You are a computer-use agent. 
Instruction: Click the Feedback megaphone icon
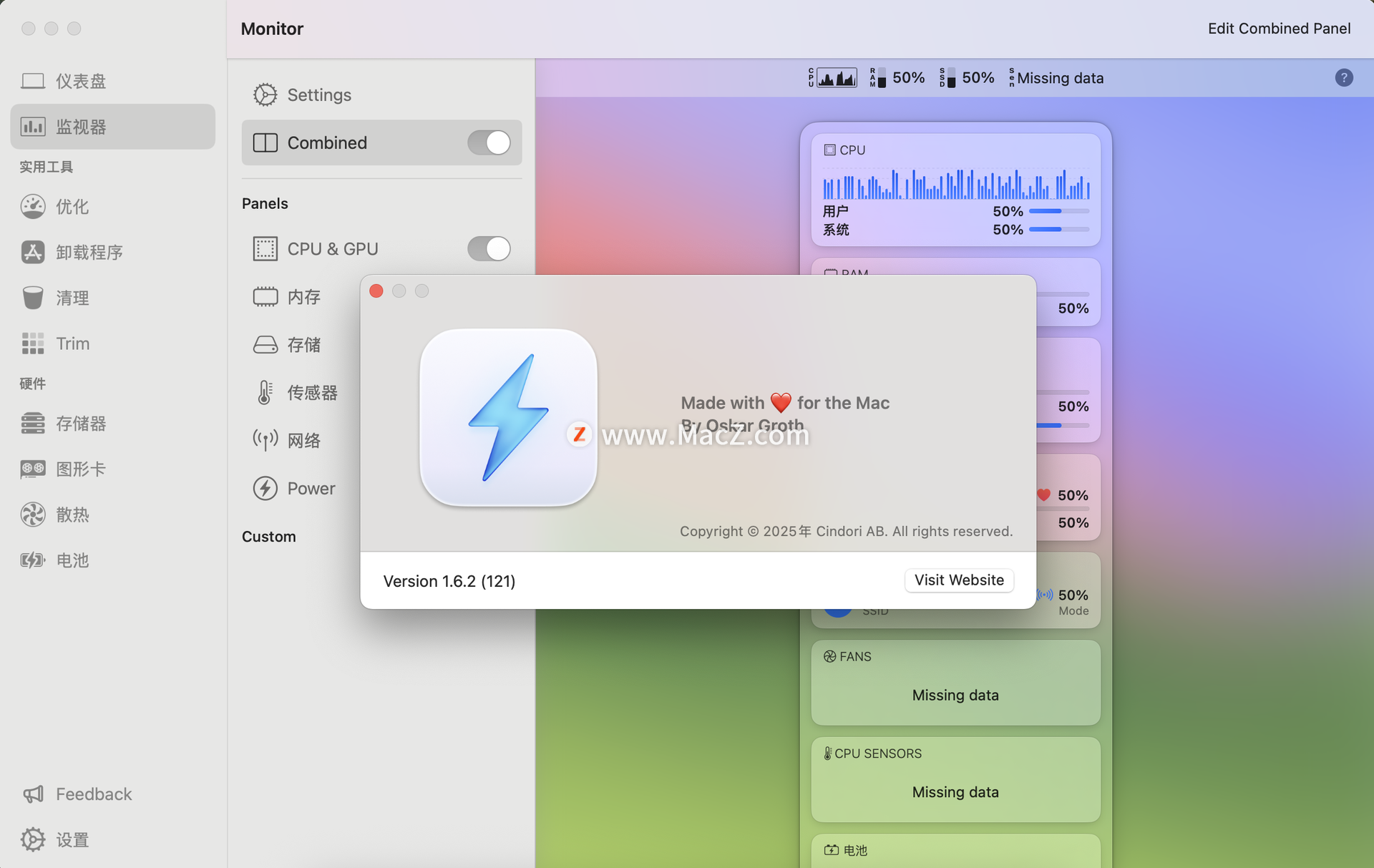33,794
